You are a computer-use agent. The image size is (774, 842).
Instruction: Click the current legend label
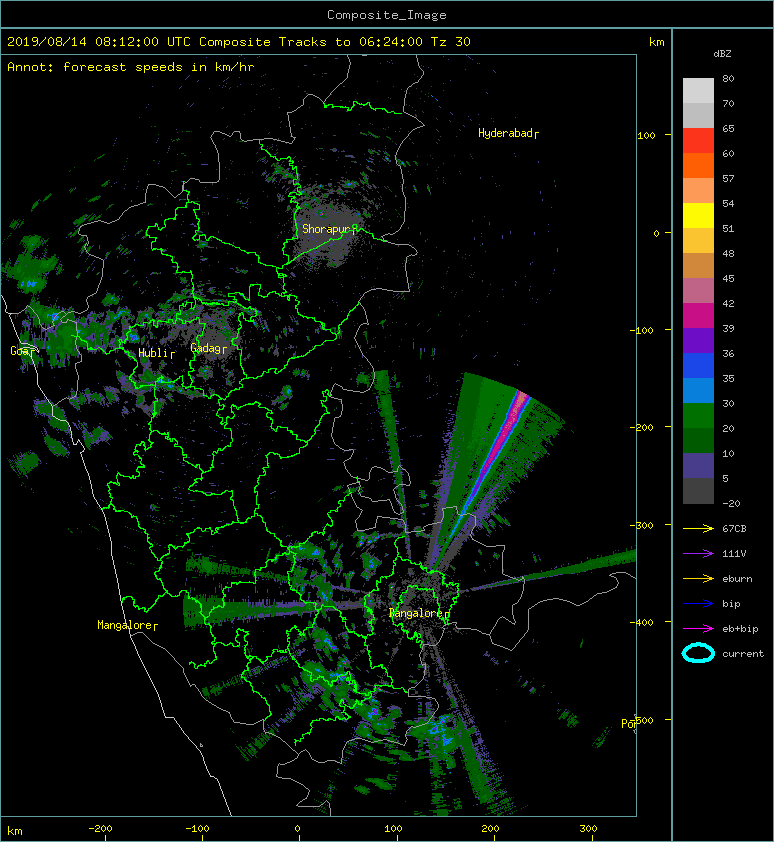coord(743,654)
